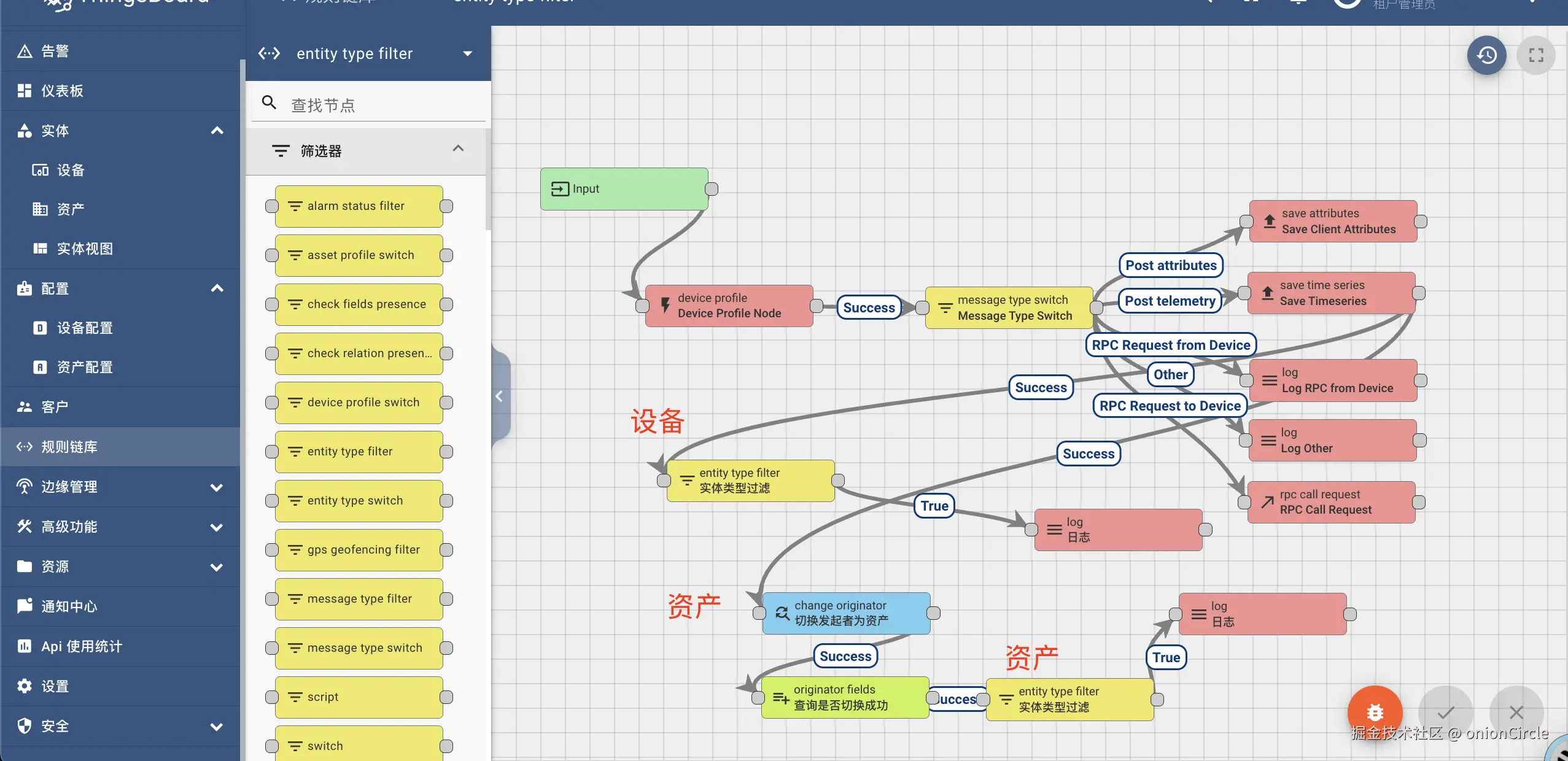Image resolution: width=1568 pixels, height=761 pixels.
Task: Click the orange debug bug button
Action: click(x=1375, y=712)
